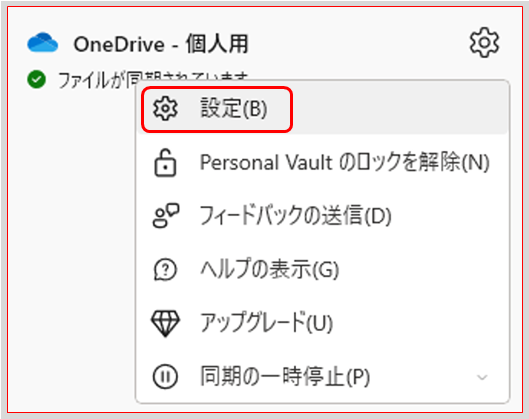The image size is (529, 419).
Task: Click the ファイルが同期されています status text
Action: click(x=154, y=80)
